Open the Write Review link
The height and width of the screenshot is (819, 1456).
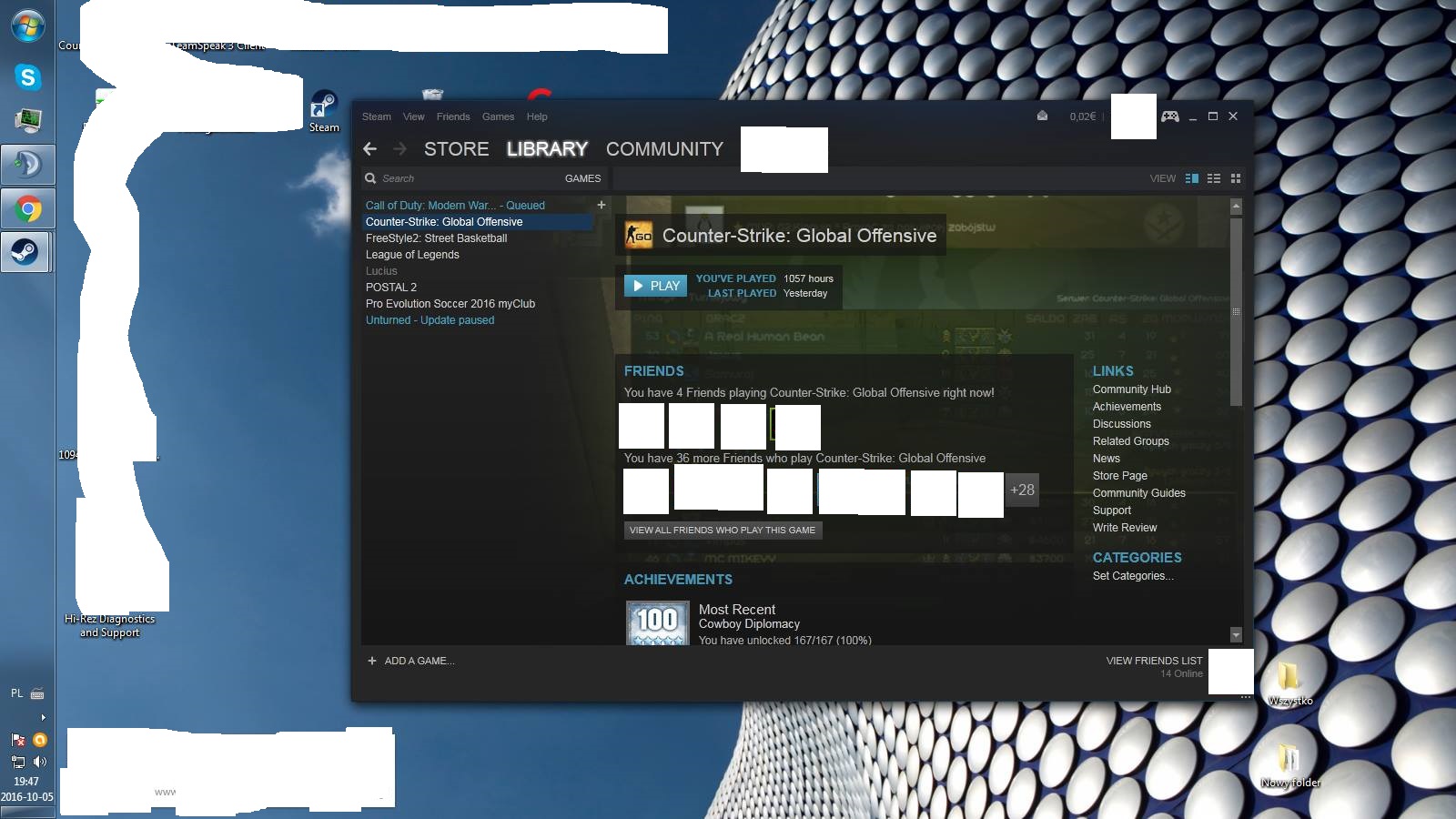click(x=1125, y=528)
